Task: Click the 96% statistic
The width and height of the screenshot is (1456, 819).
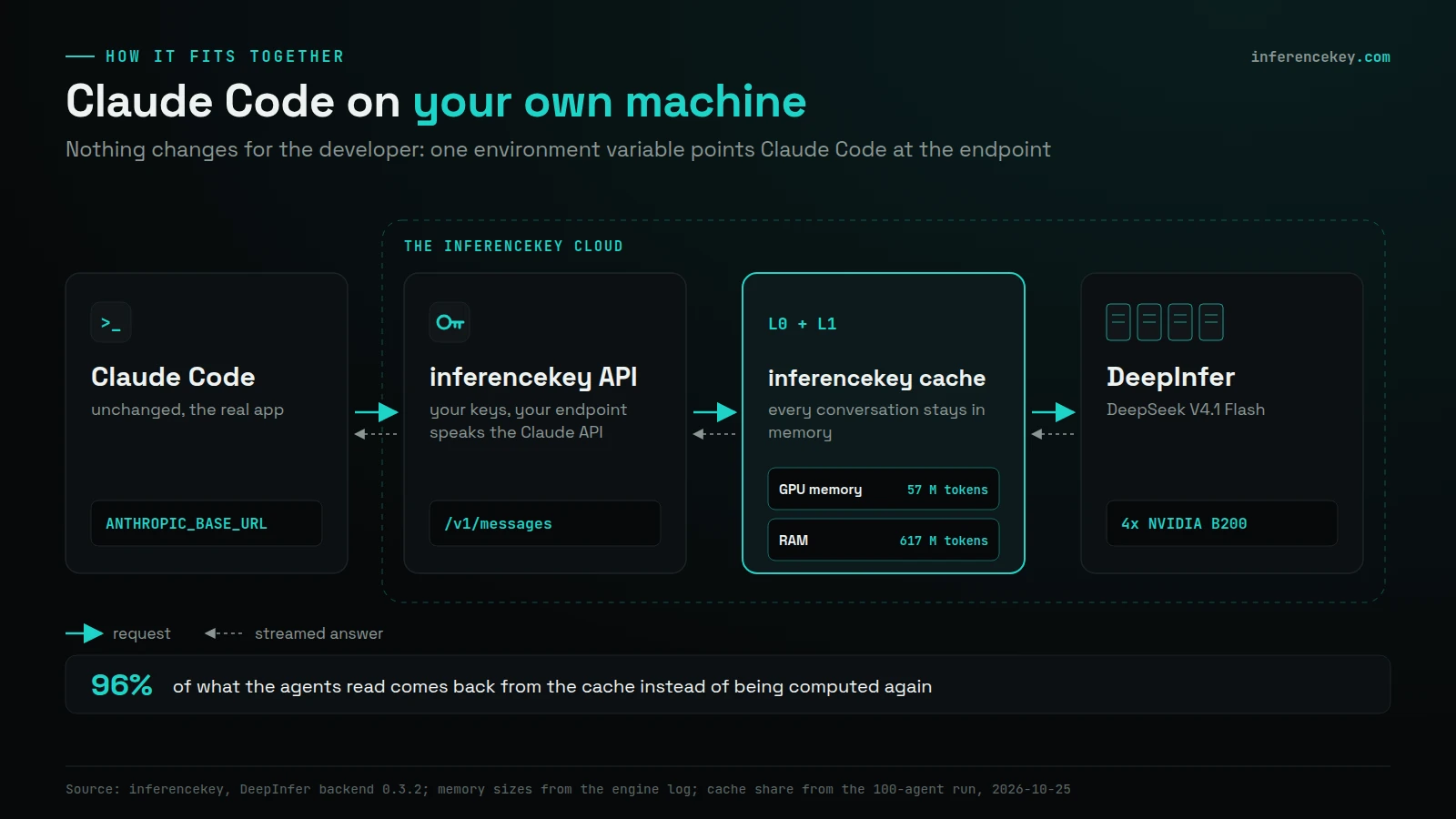Action: tap(122, 684)
